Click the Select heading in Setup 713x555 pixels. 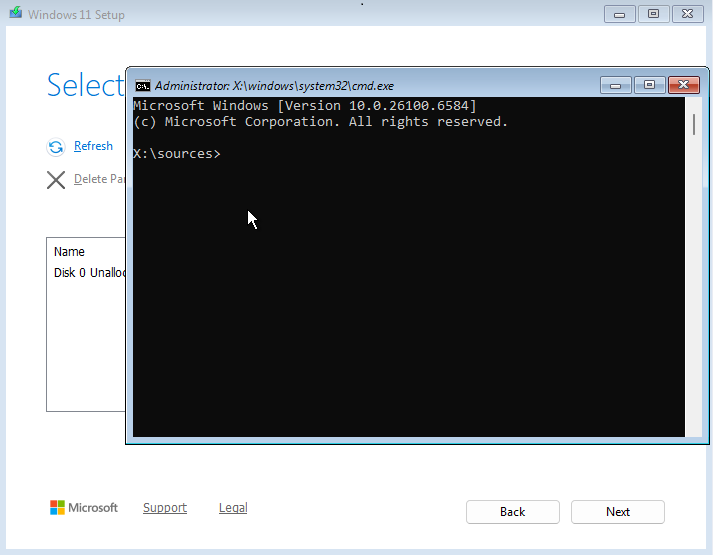pos(86,85)
